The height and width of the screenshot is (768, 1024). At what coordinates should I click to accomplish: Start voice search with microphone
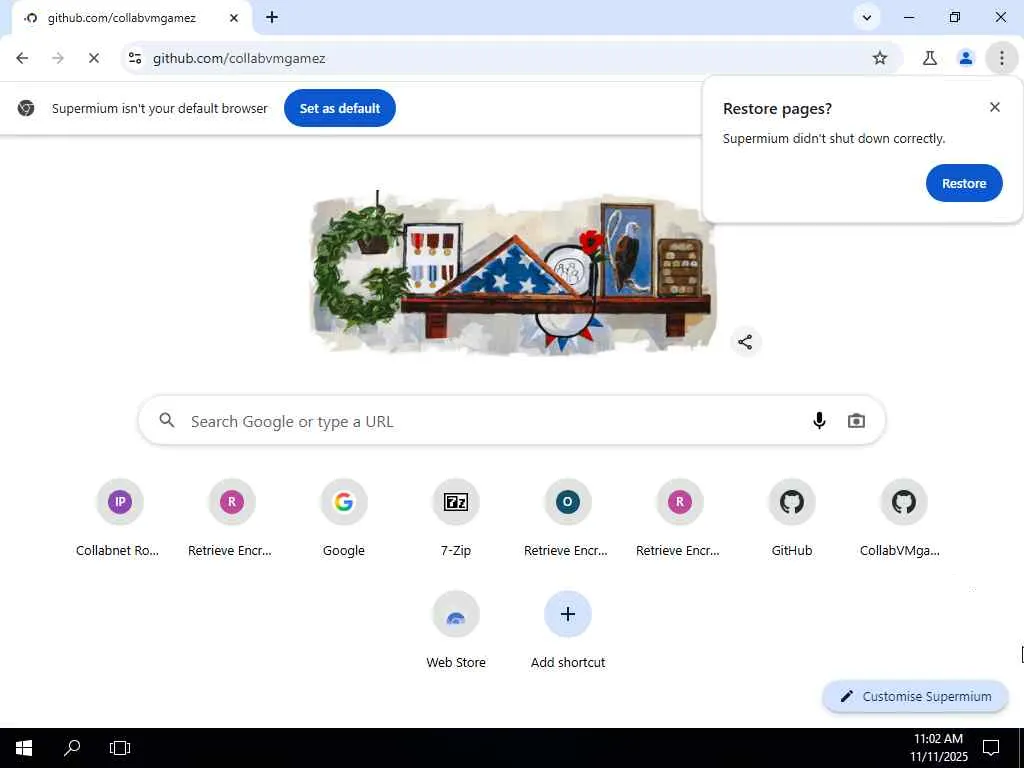[819, 421]
